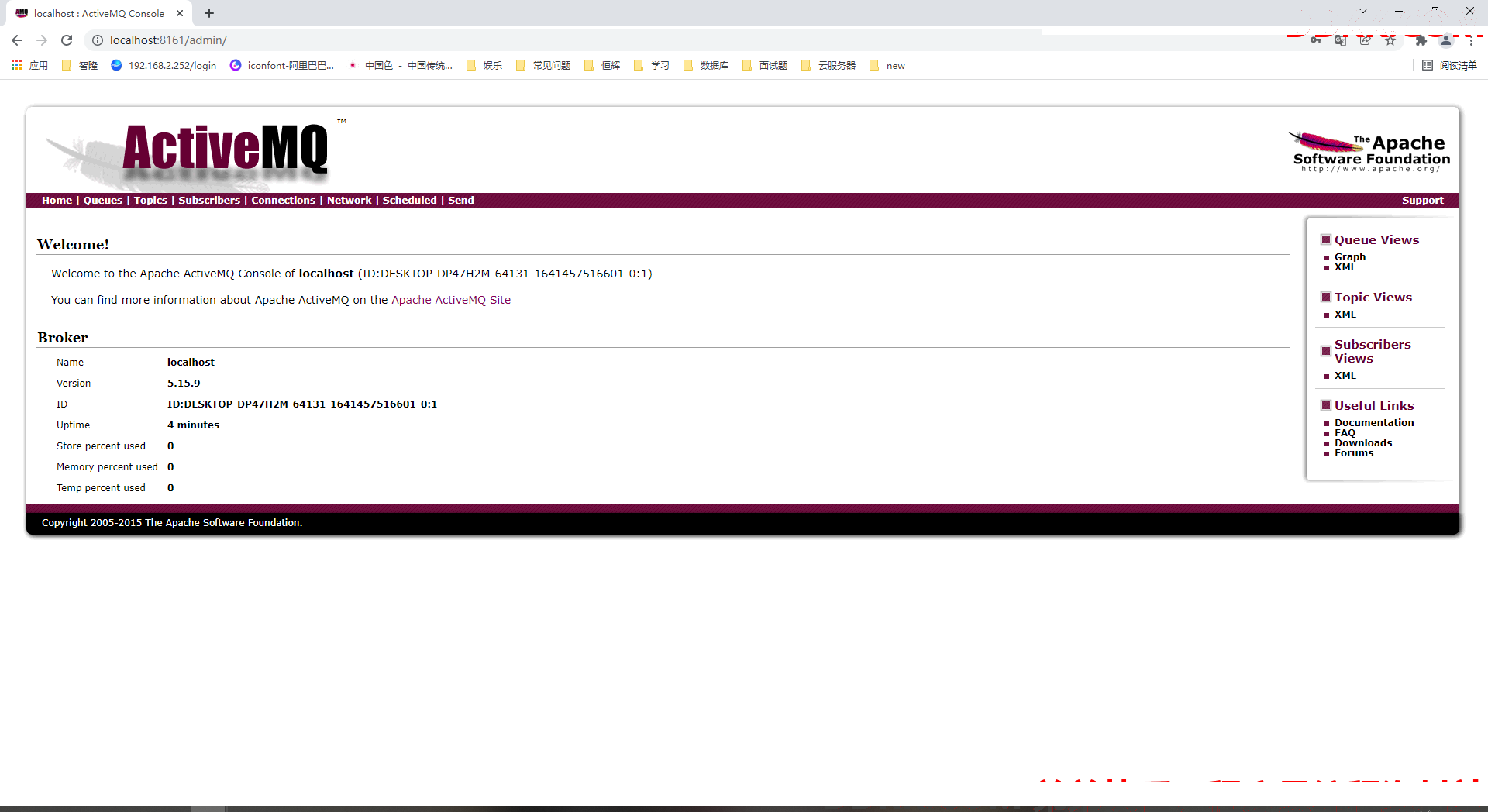Open the XML link under Topic Views
Screen dimensions: 1488x812
pos(1345,314)
